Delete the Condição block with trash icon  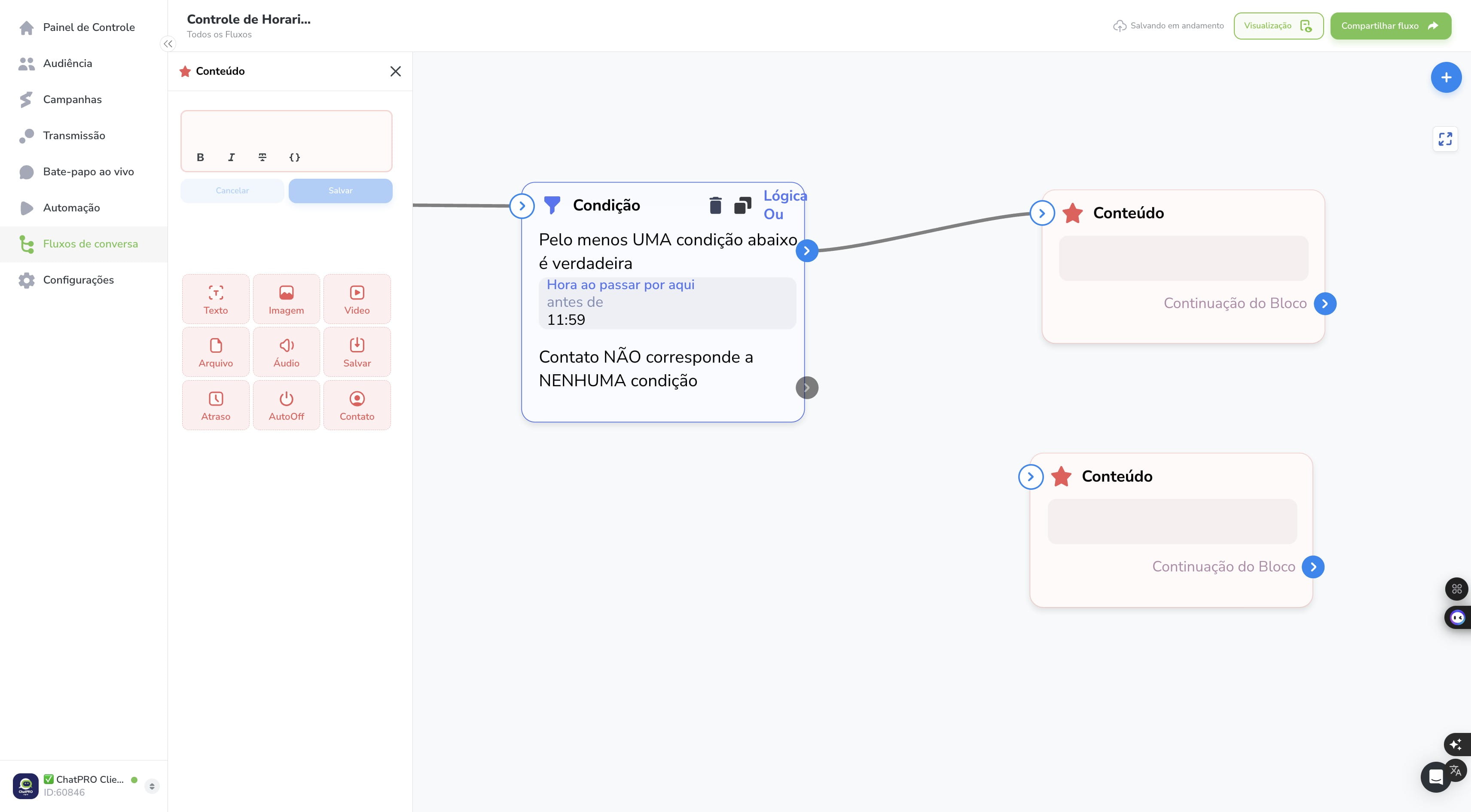[715, 205]
